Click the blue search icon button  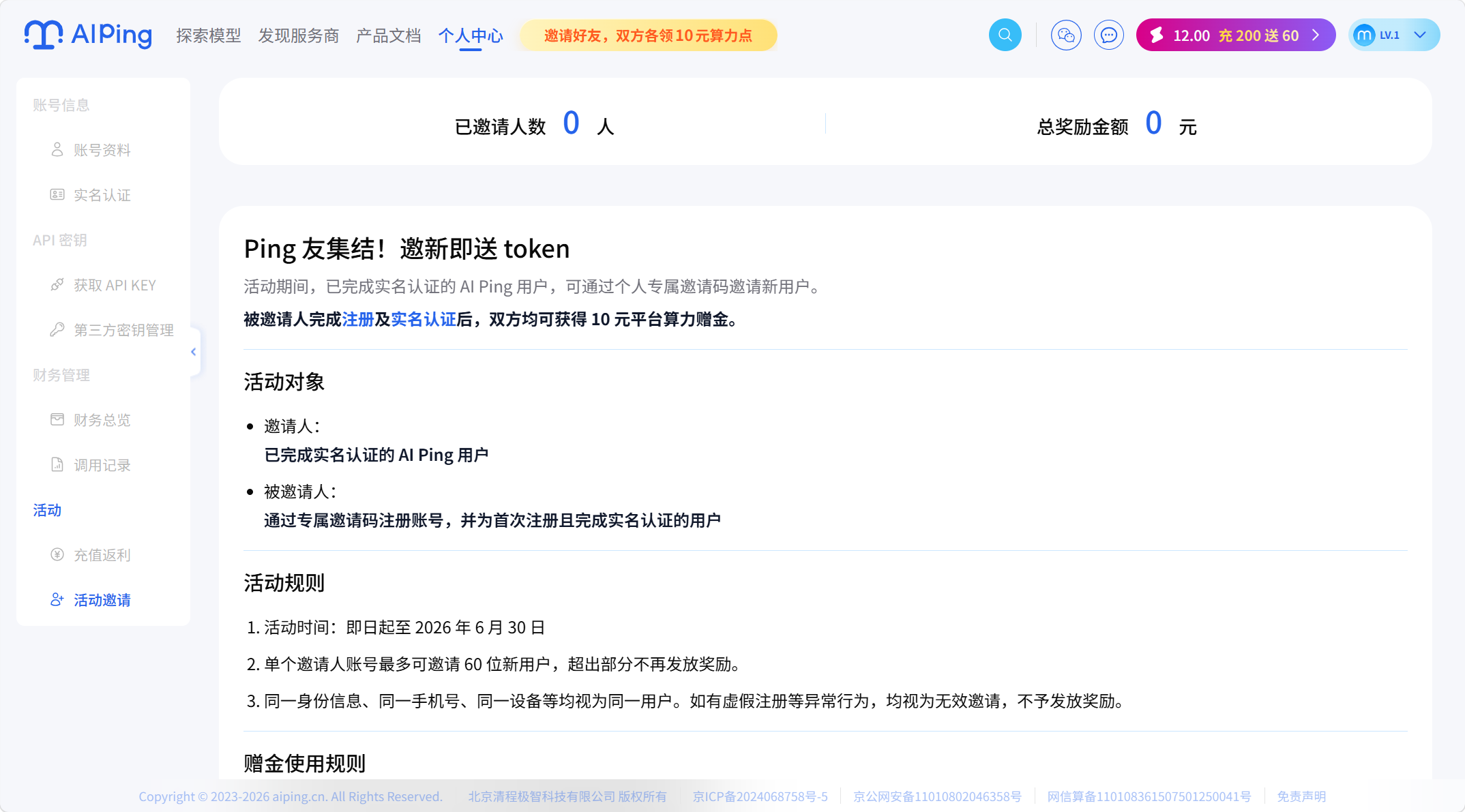point(1005,35)
